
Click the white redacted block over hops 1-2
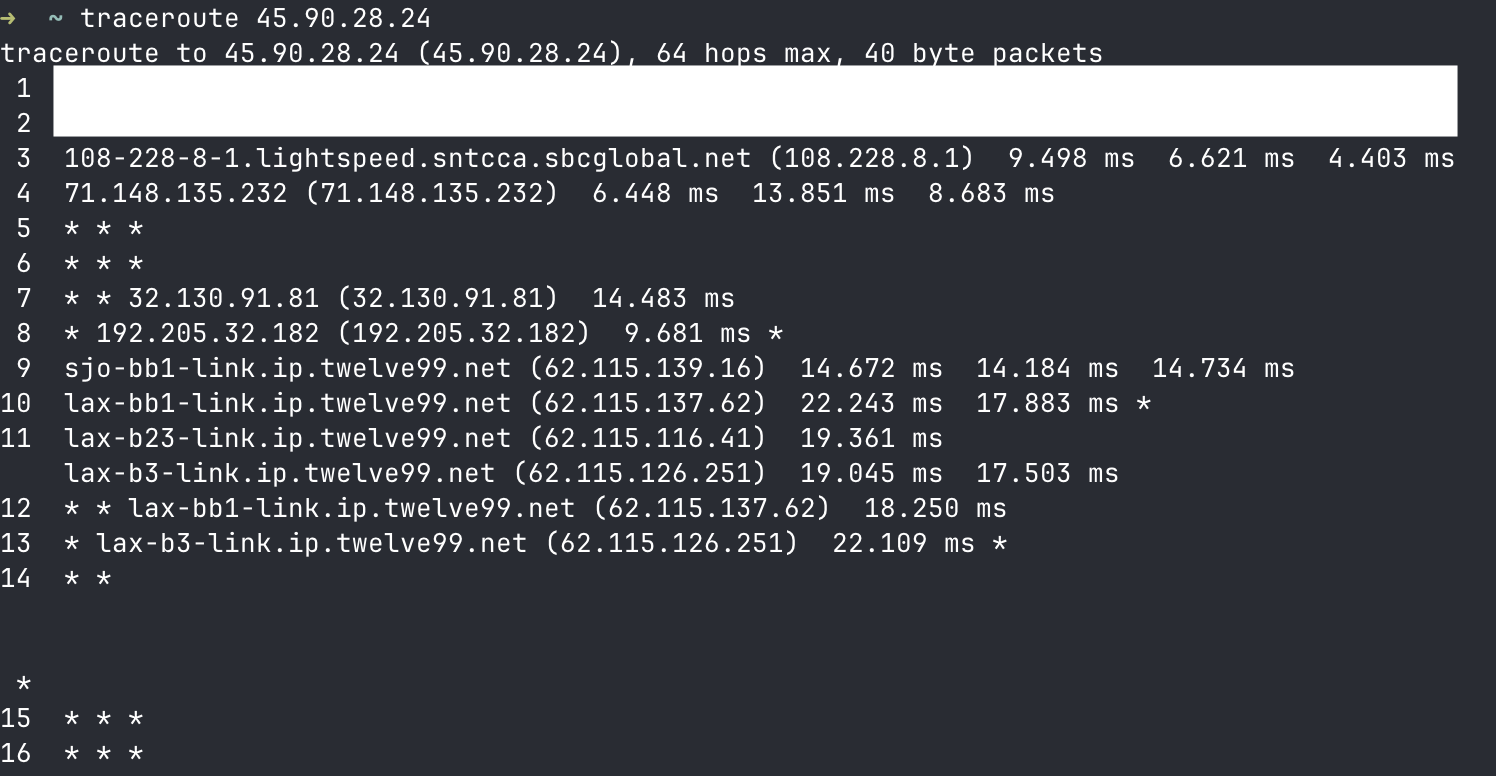[754, 101]
